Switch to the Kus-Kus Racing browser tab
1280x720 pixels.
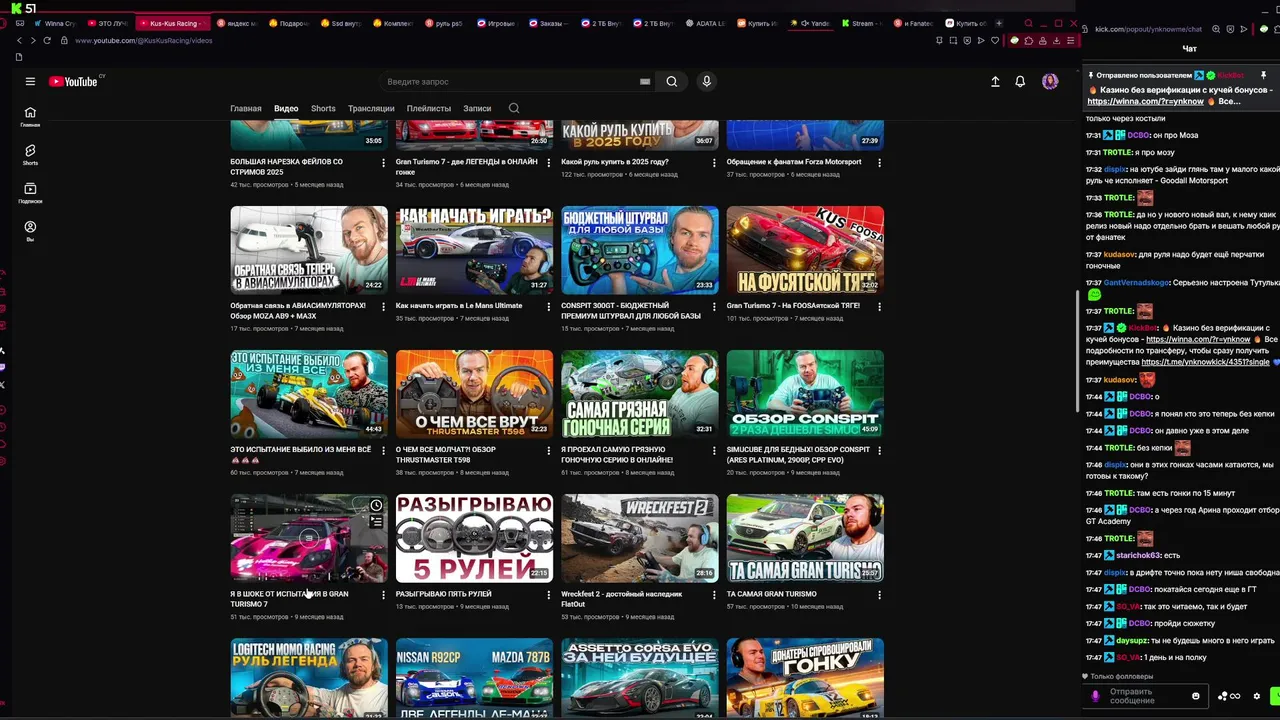172,23
